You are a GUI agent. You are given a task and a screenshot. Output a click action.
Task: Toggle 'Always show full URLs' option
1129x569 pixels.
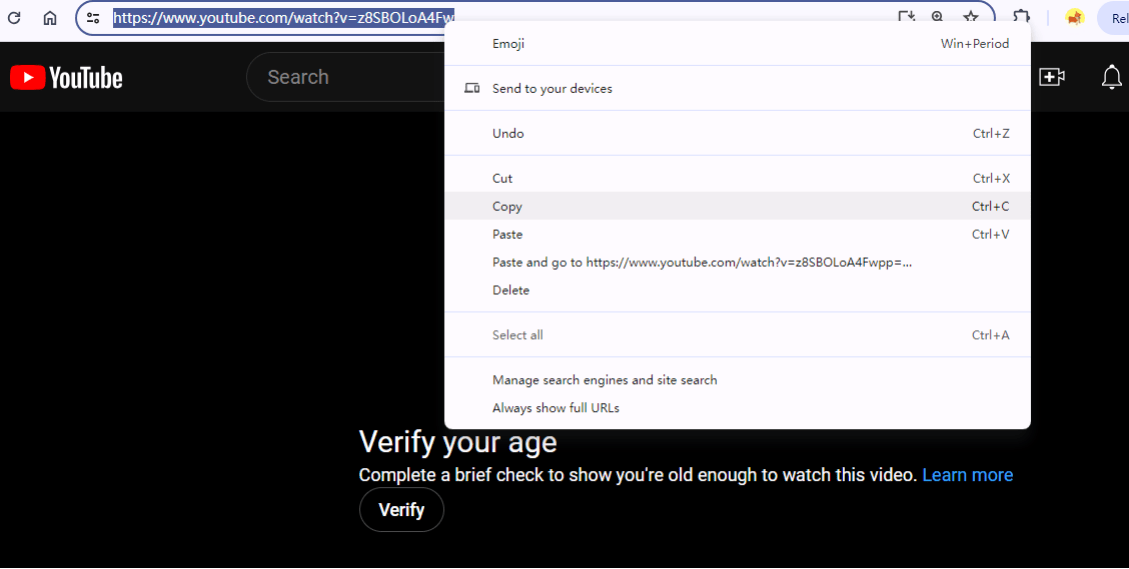point(555,408)
